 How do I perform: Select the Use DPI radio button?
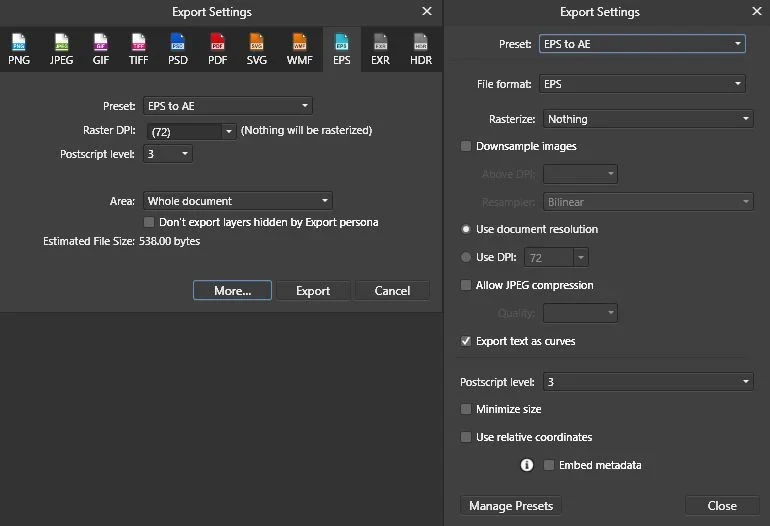tap(466, 257)
